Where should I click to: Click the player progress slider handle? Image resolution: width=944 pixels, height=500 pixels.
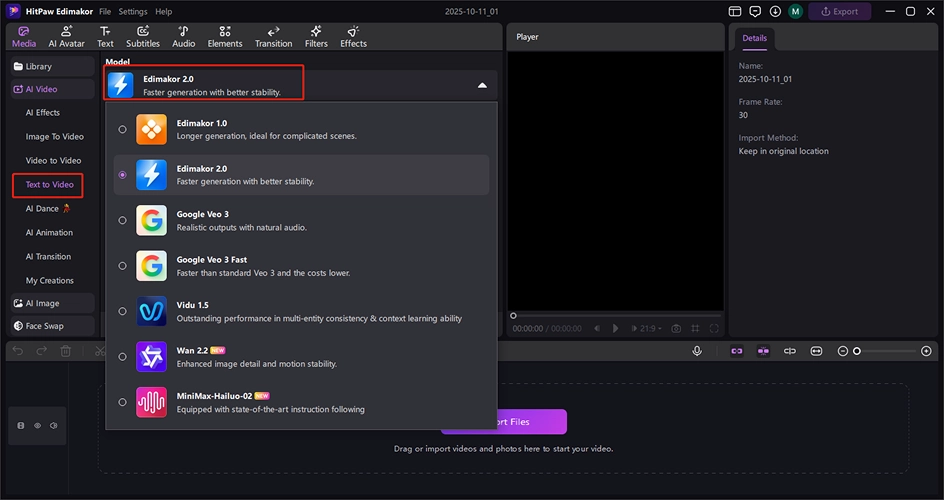point(513,316)
